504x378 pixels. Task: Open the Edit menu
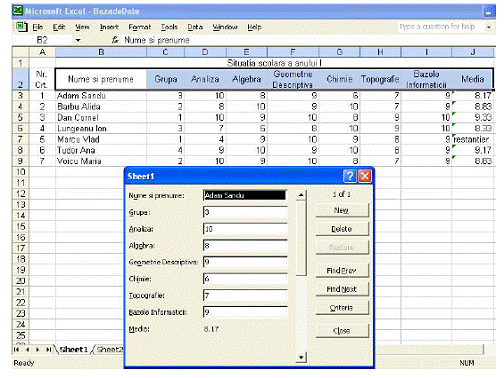[x=59, y=27]
